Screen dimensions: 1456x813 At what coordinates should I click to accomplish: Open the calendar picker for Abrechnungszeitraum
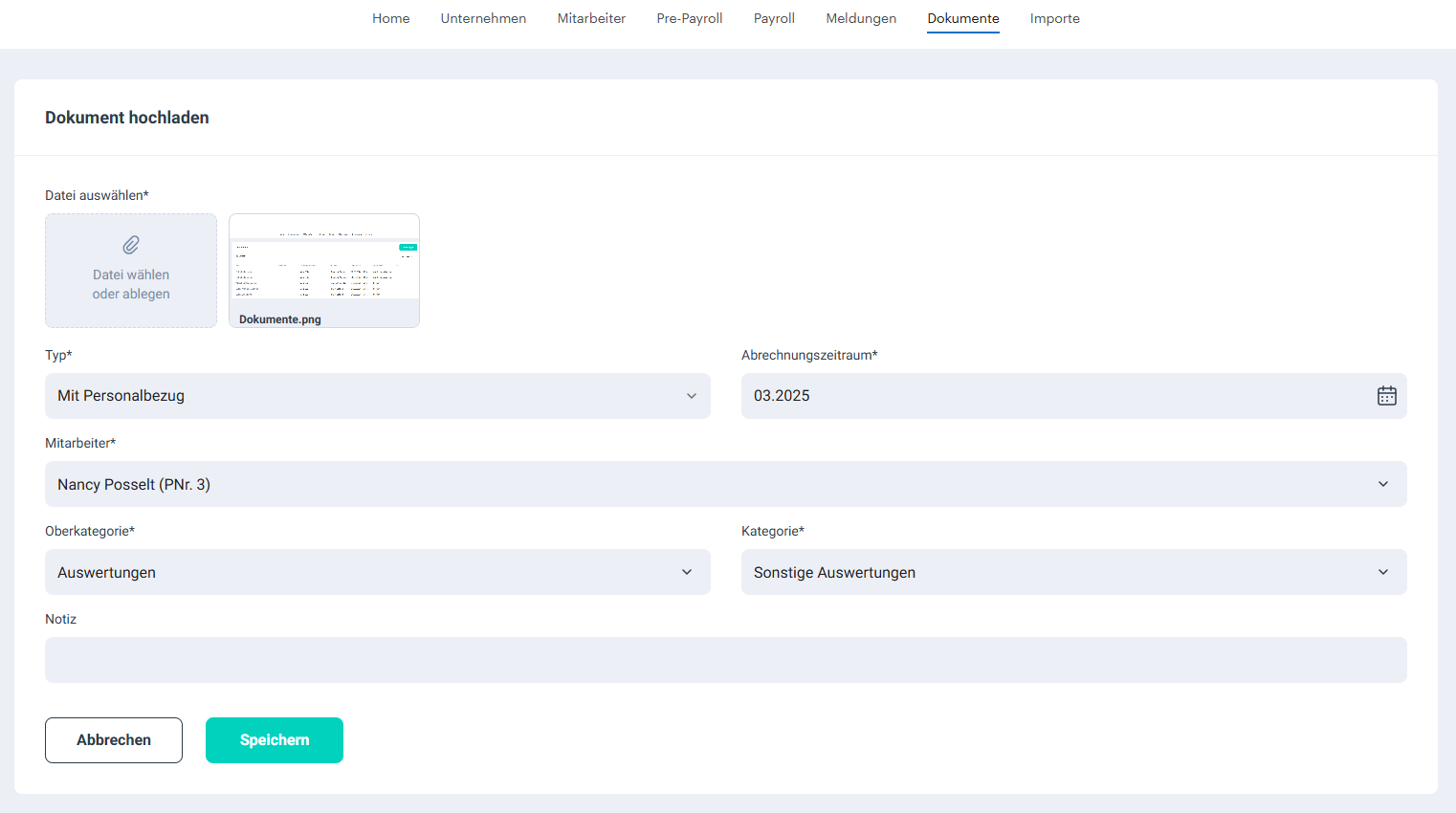coord(1386,396)
